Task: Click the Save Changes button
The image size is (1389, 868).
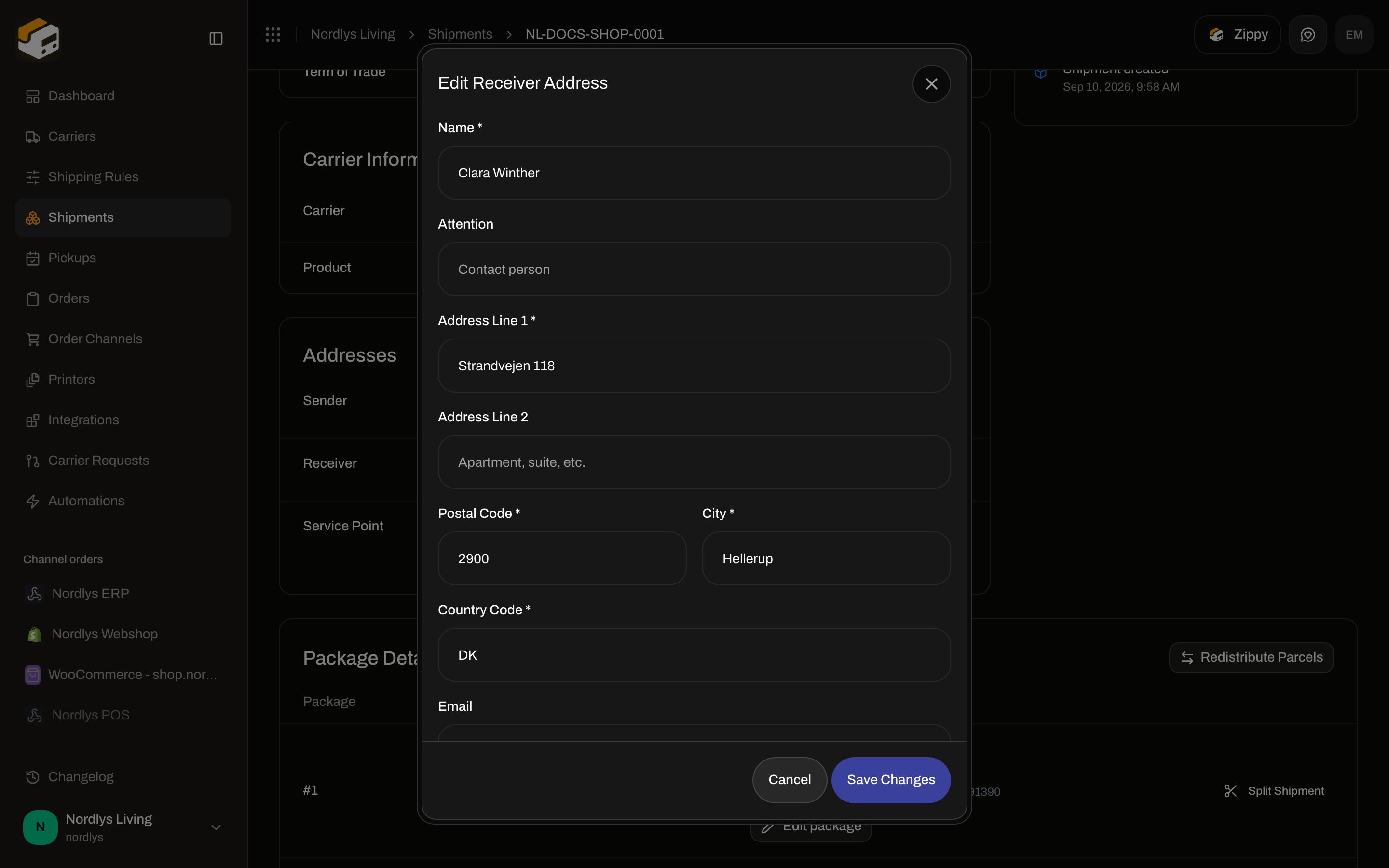Action: [x=891, y=780]
